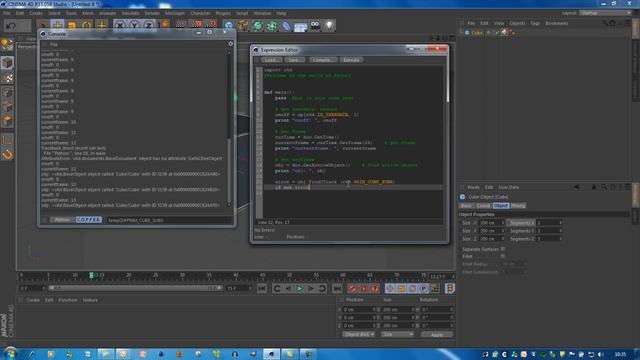The image size is (640, 360).
Task: Select the Model mode cube icon
Action: pyautogui.click(x=7, y=63)
